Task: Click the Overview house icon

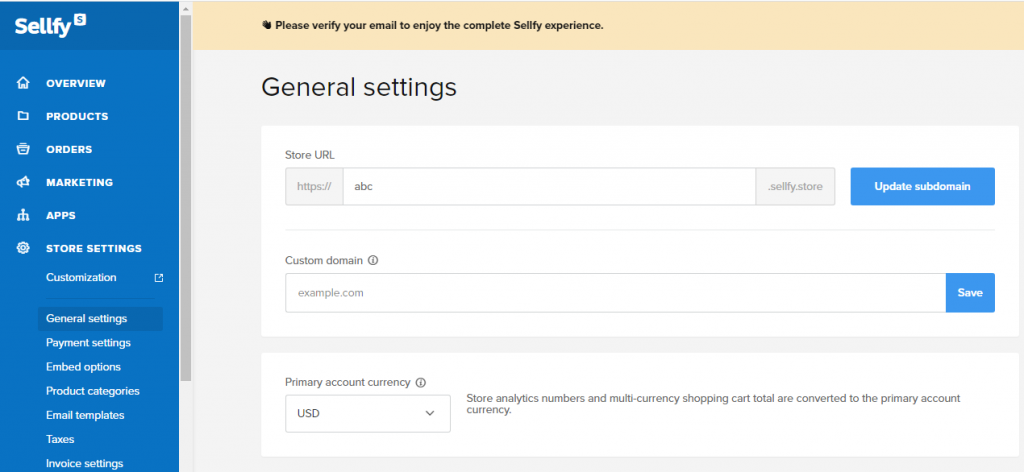Action: click(23, 84)
